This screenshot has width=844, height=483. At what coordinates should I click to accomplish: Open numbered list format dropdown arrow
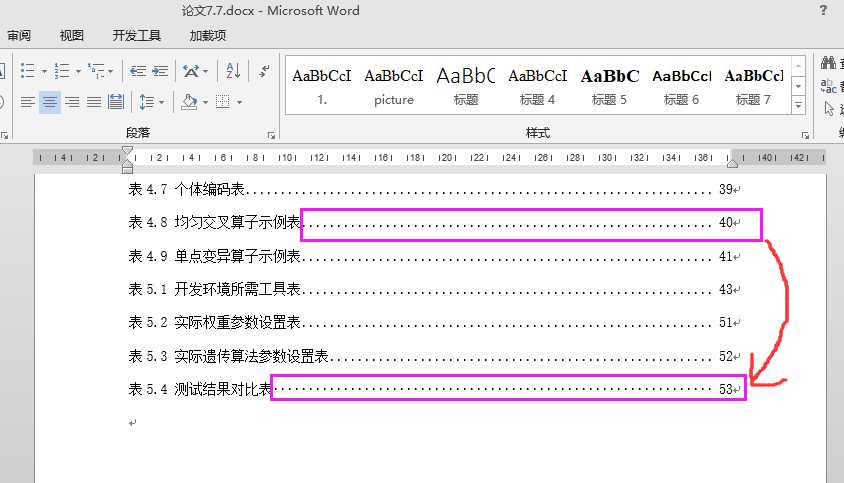tap(78, 71)
